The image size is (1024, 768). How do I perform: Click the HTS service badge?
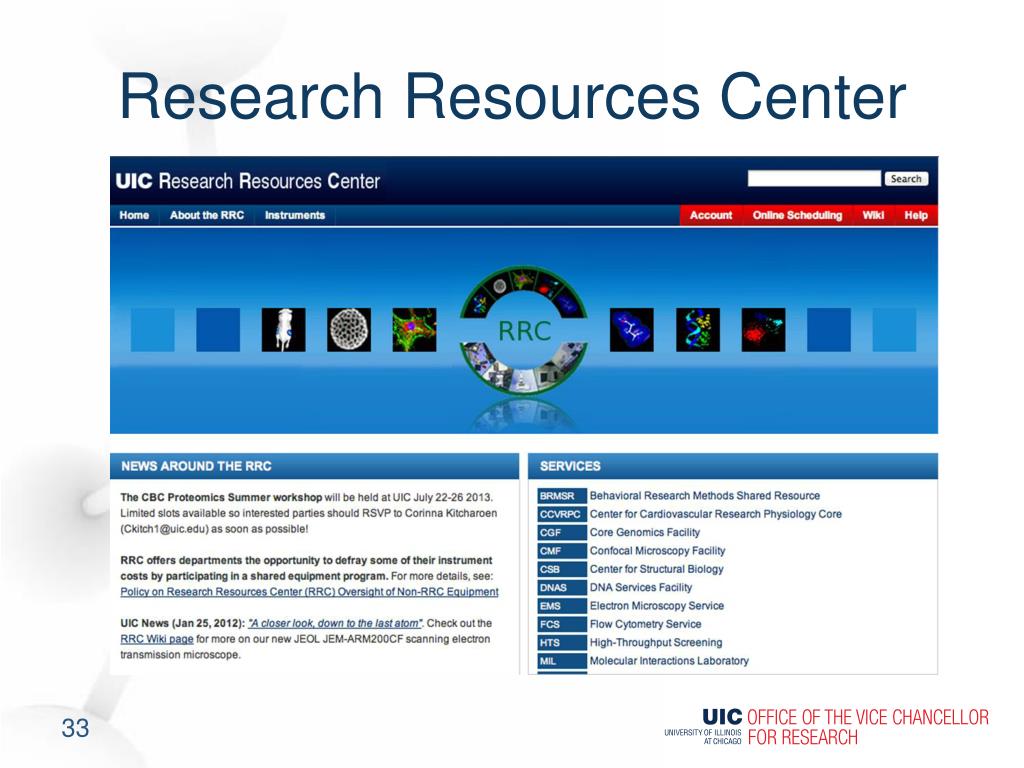coord(562,643)
